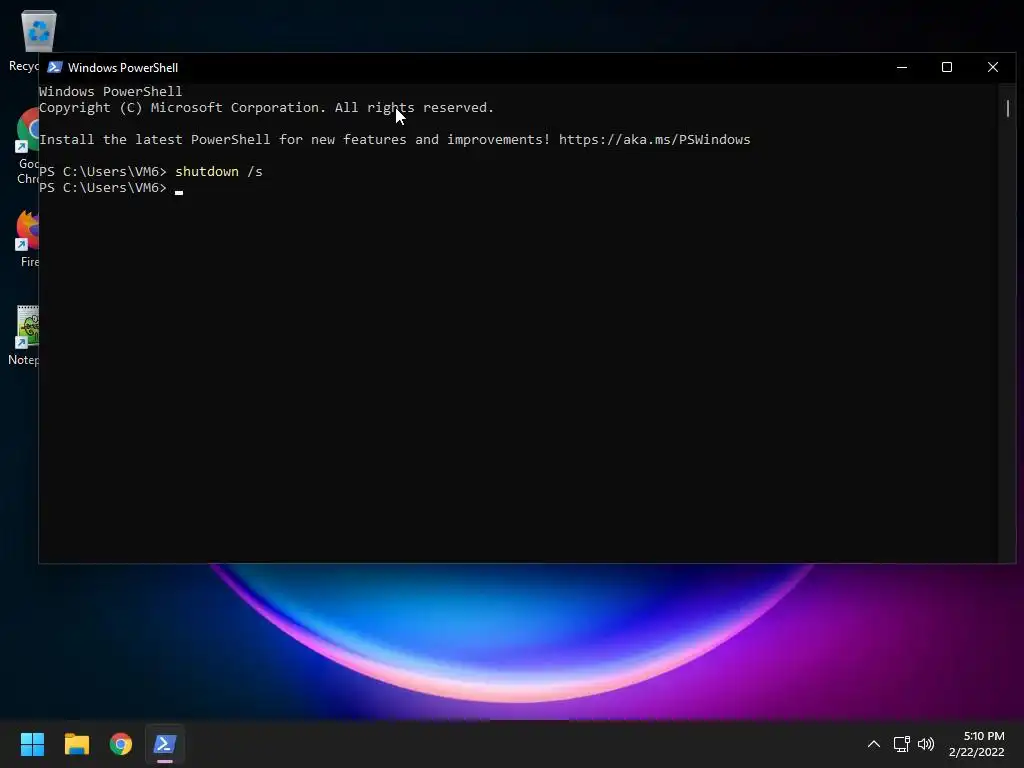Select the PowerShell taskbar icon

165,744
